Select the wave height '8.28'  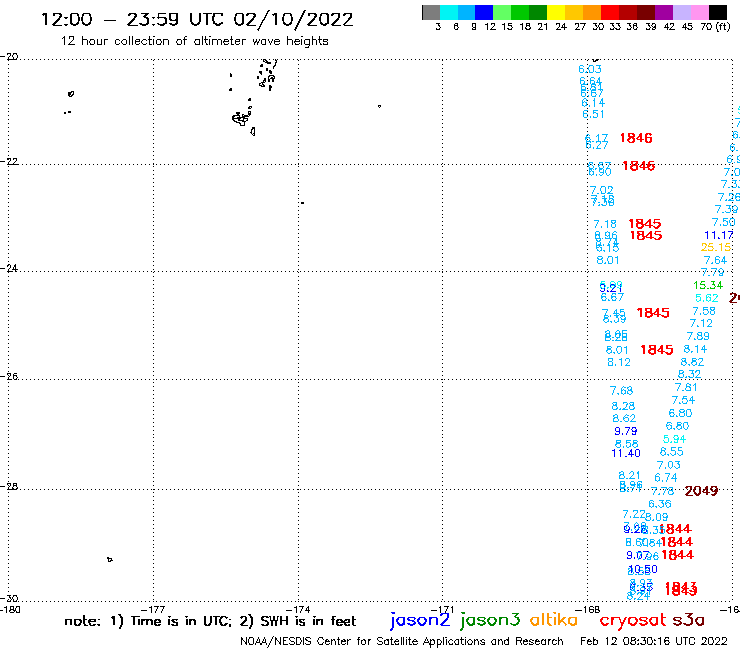623,406
